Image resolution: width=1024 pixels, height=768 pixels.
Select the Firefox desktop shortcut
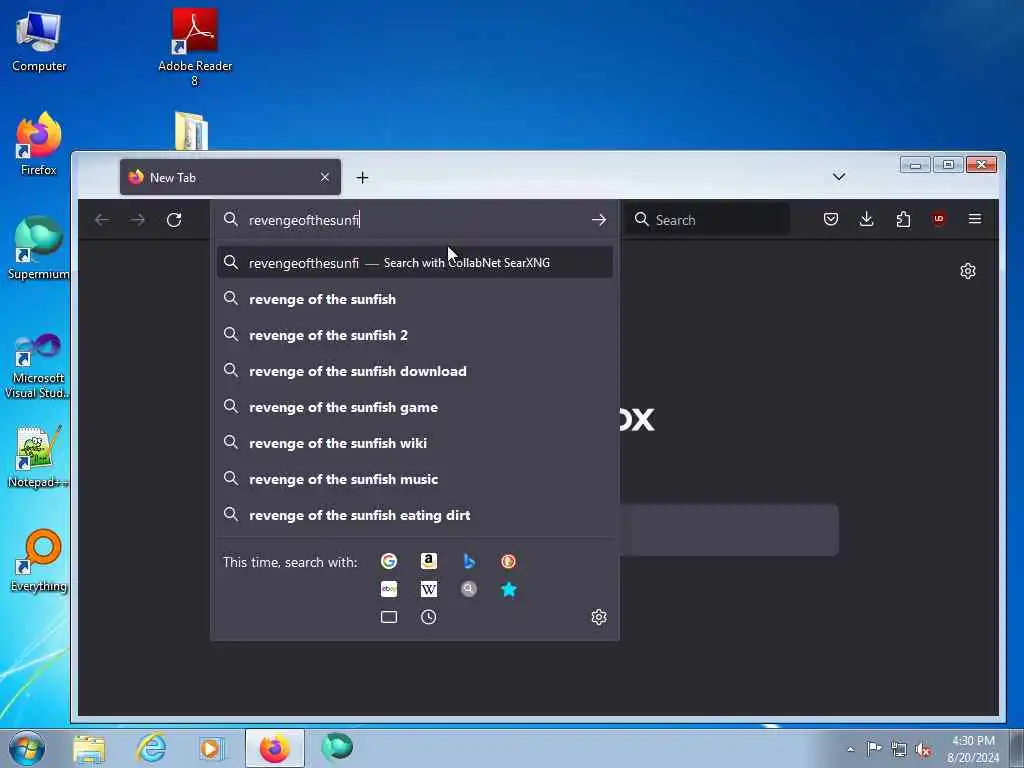tap(39, 144)
